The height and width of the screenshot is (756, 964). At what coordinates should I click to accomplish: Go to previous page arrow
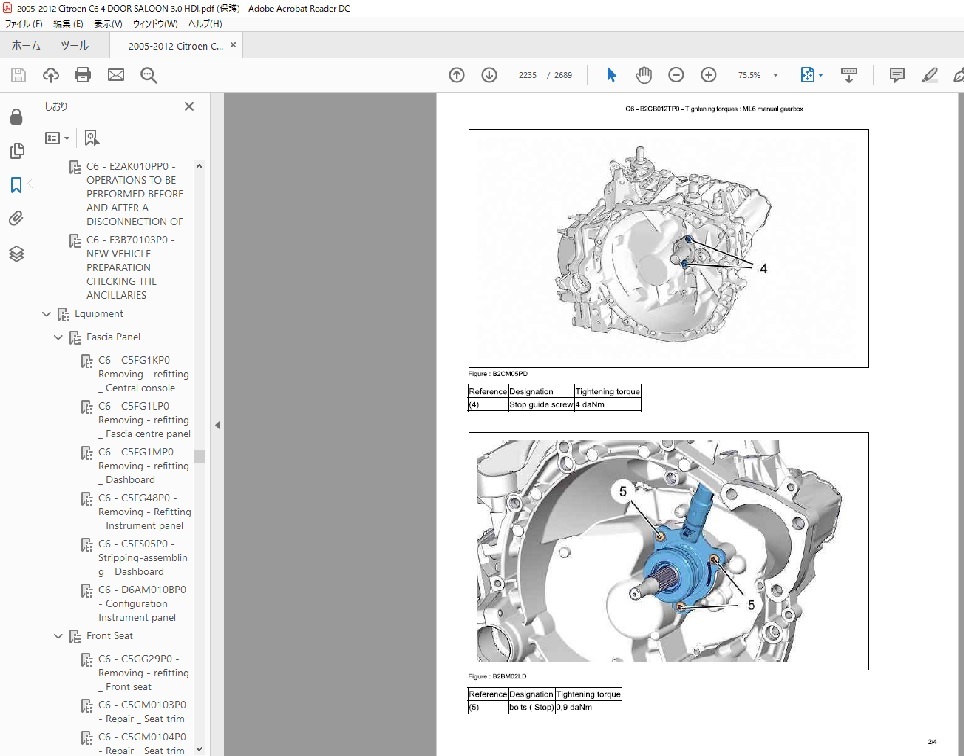coord(456,75)
